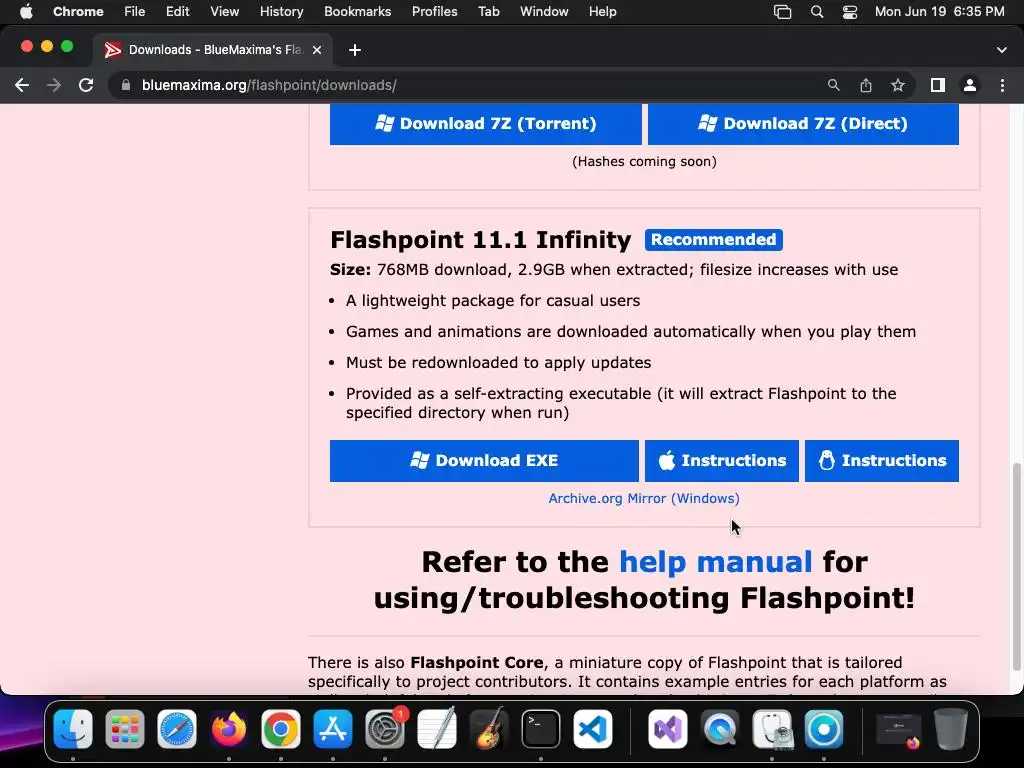
Task: Open Control Center in menu bar
Action: coord(850,12)
